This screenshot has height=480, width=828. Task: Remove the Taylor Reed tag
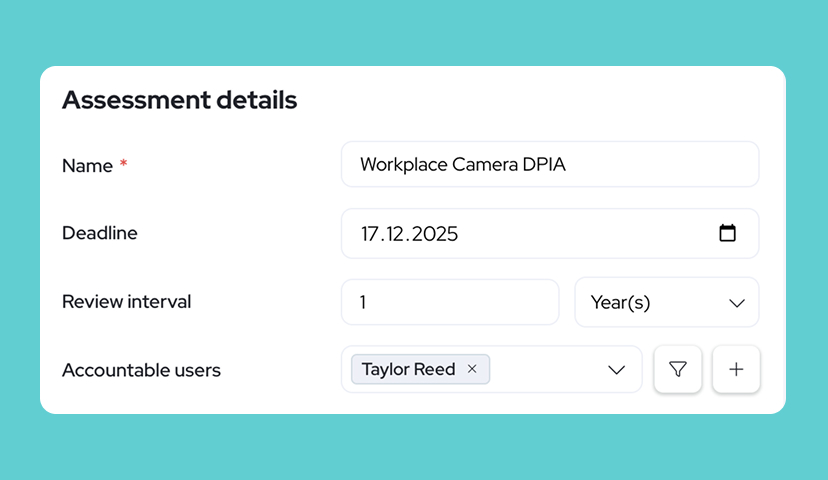point(472,369)
